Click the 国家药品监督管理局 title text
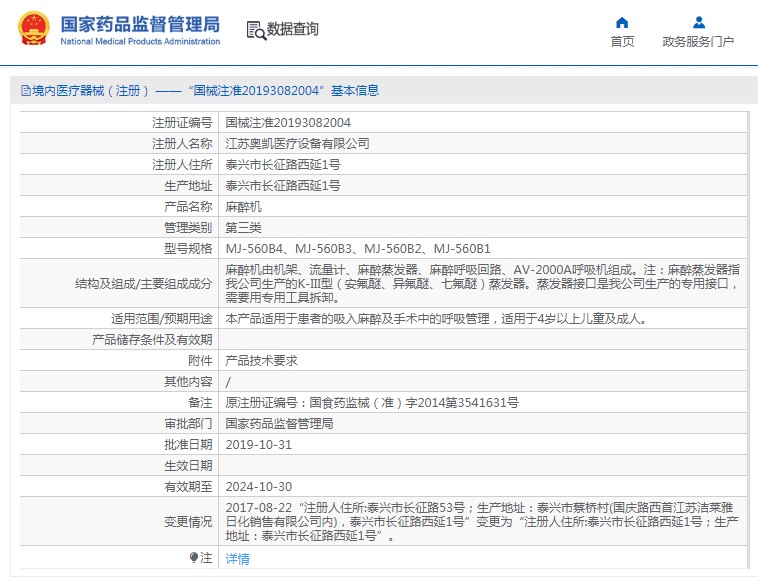The height and width of the screenshot is (579, 758). (140, 24)
